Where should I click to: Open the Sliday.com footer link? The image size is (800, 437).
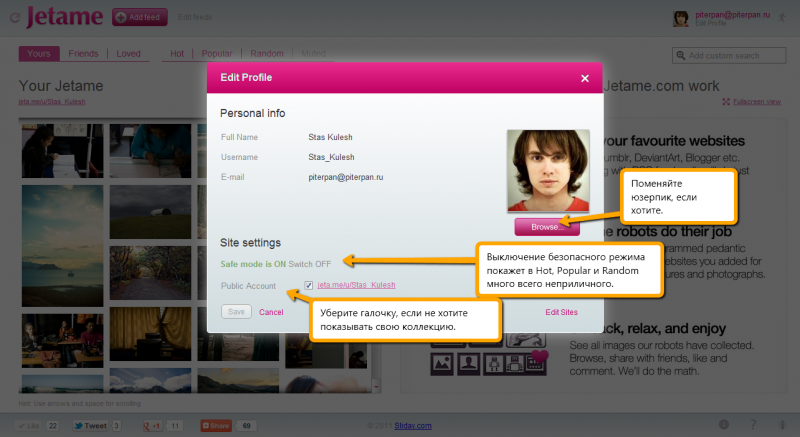(x=413, y=426)
